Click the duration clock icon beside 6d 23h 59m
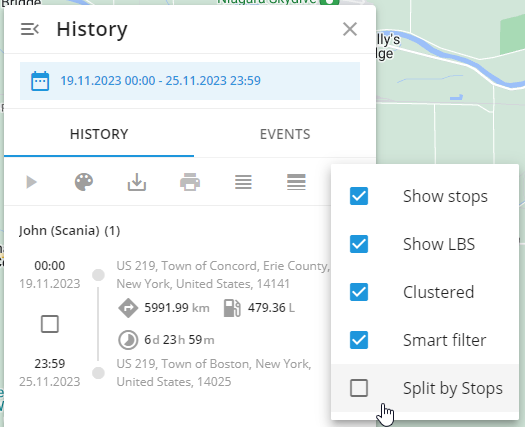The height and width of the screenshot is (427, 525). [x=128, y=340]
